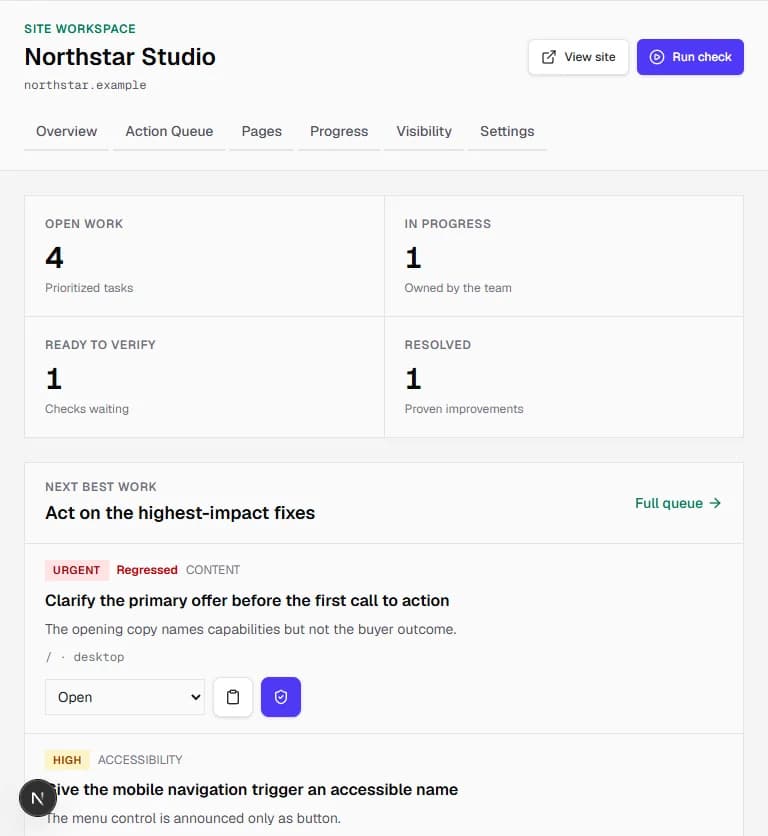The height and width of the screenshot is (836, 768).
Task: Click the '/ · desktop' page label
Action: [x=85, y=657]
